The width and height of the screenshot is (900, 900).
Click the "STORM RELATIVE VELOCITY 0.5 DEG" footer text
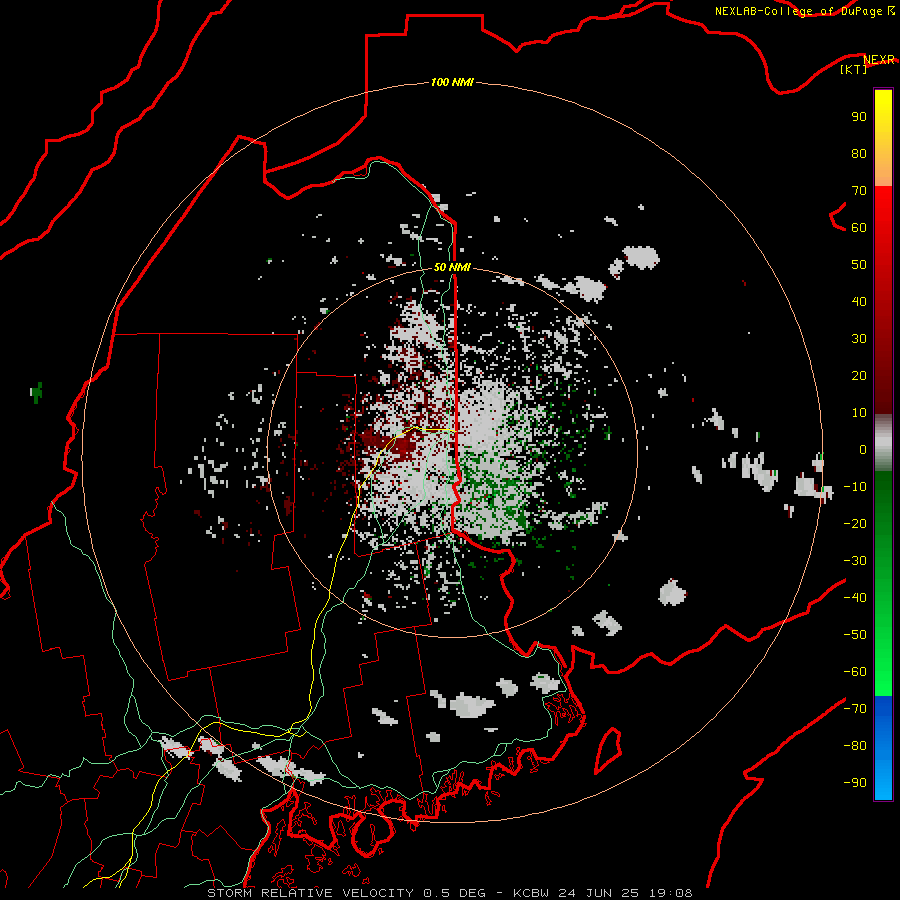(x=346, y=893)
